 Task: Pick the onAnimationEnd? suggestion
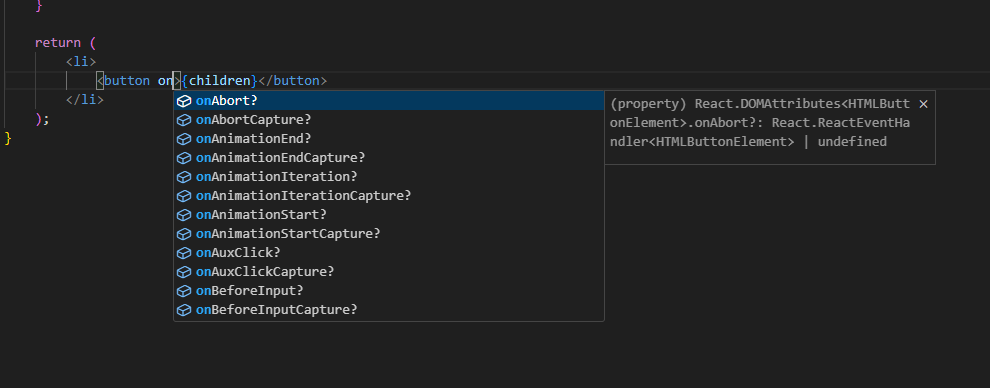click(389, 139)
